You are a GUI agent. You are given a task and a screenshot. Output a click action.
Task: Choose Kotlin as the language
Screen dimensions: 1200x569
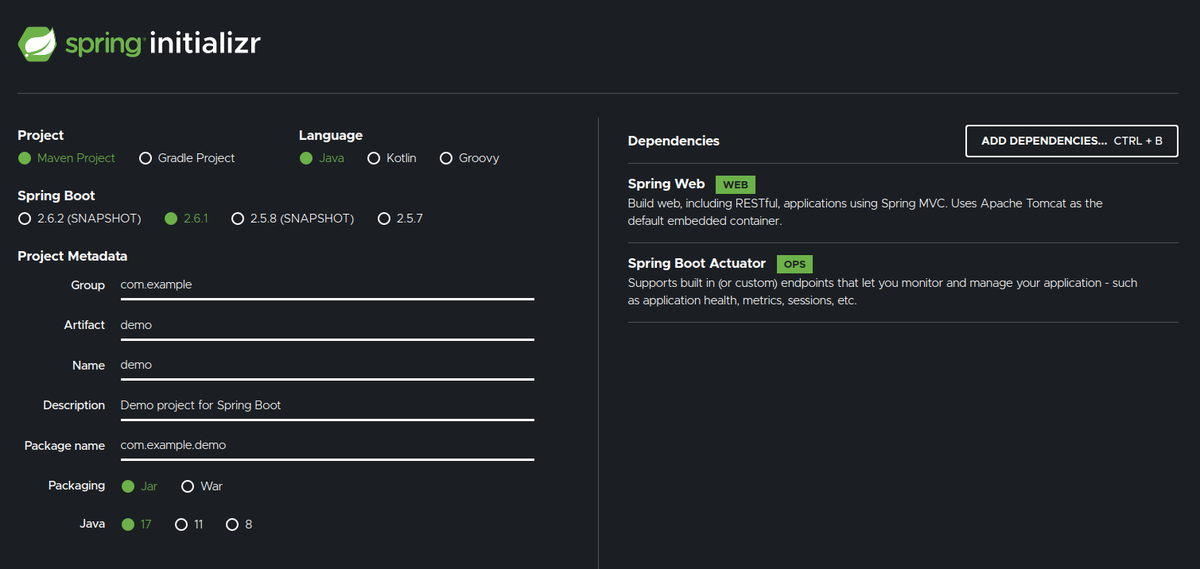point(392,158)
